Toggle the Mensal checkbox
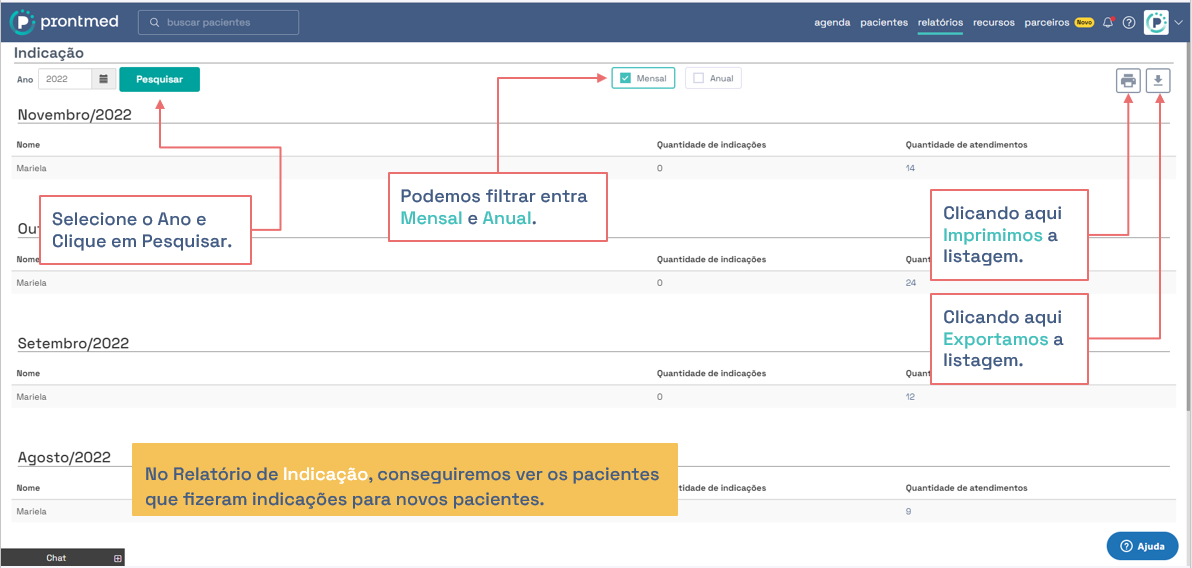The image size is (1192, 568). click(625, 78)
